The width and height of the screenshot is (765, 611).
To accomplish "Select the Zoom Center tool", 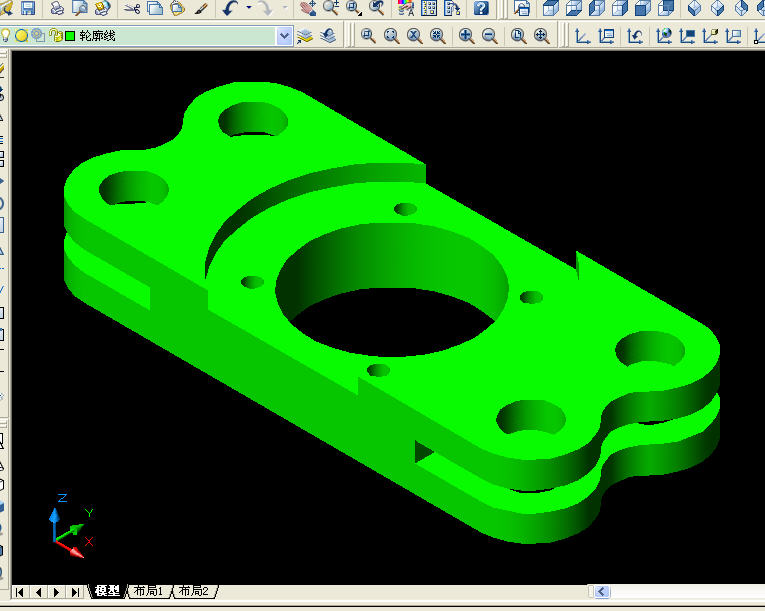I will 438,36.
